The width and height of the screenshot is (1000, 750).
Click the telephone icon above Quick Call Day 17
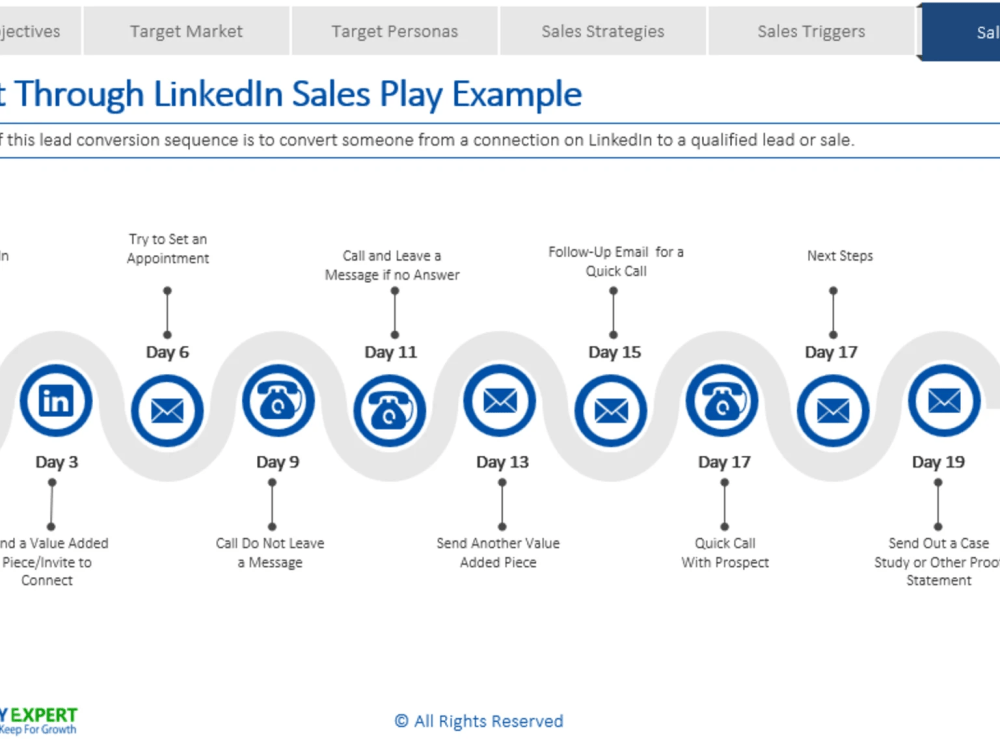tap(722, 401)
